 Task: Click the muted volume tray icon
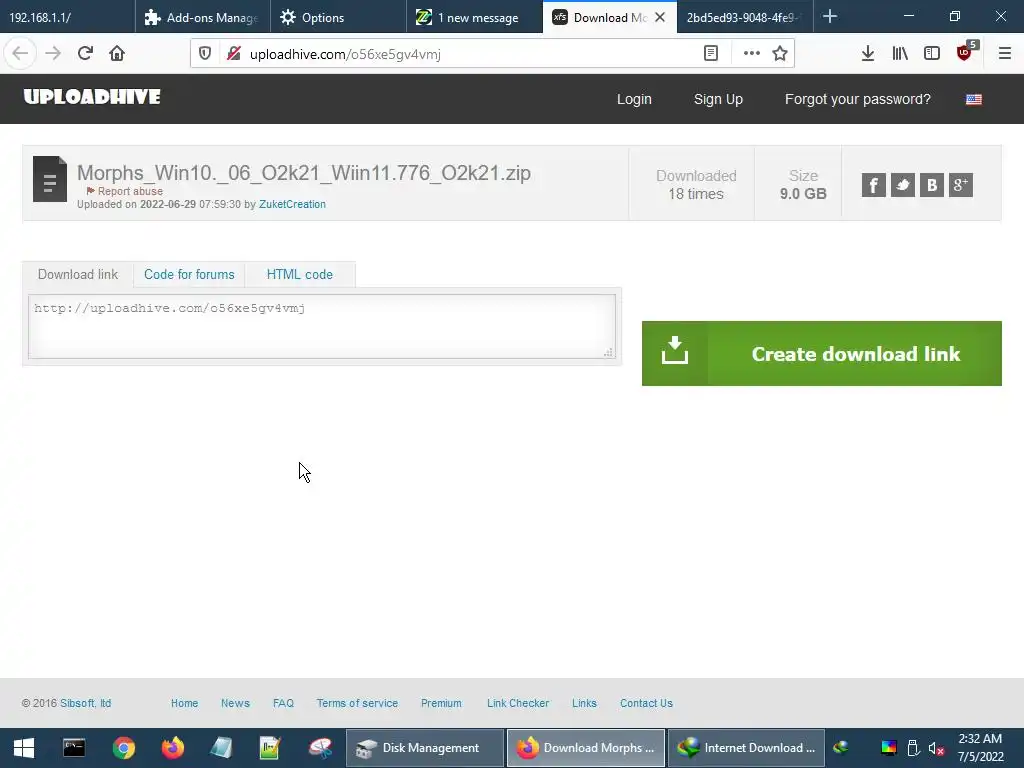click(936, 748)
